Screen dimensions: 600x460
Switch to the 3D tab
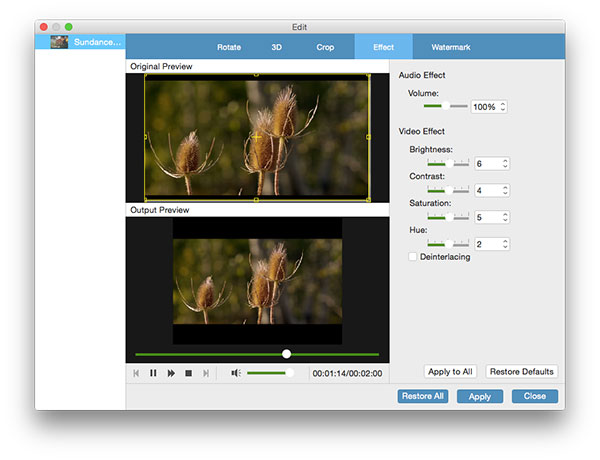[x=276, y=47]
